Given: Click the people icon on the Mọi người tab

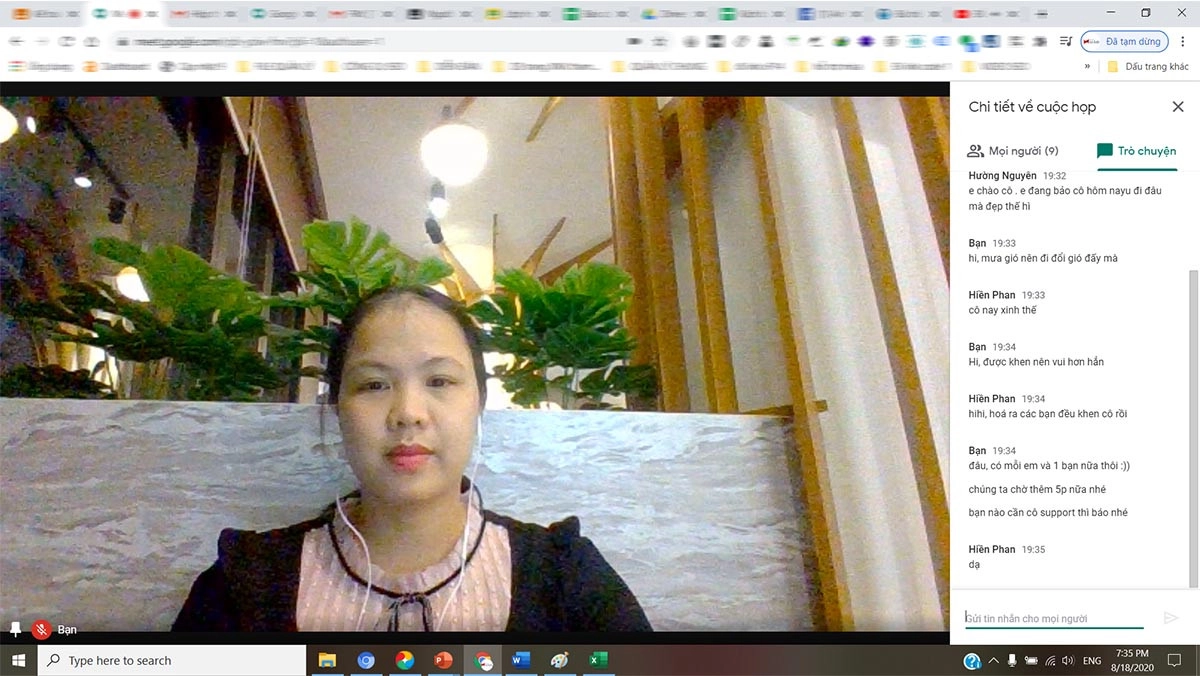Looking at the screenshot, I should [x=976, y=150].
